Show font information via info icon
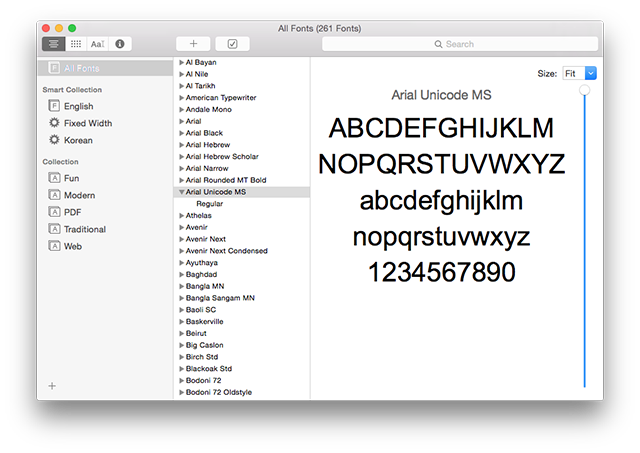Screen dimensions: 640x453 click(x=120, y=44)
